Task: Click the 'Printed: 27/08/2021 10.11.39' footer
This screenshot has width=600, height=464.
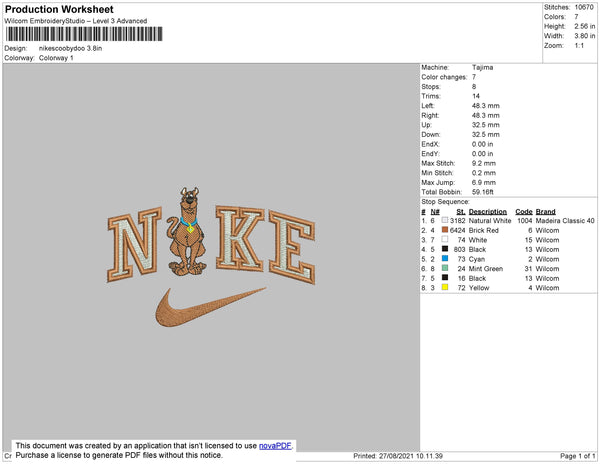Action: pyautogui.click(x=398, y=456)
